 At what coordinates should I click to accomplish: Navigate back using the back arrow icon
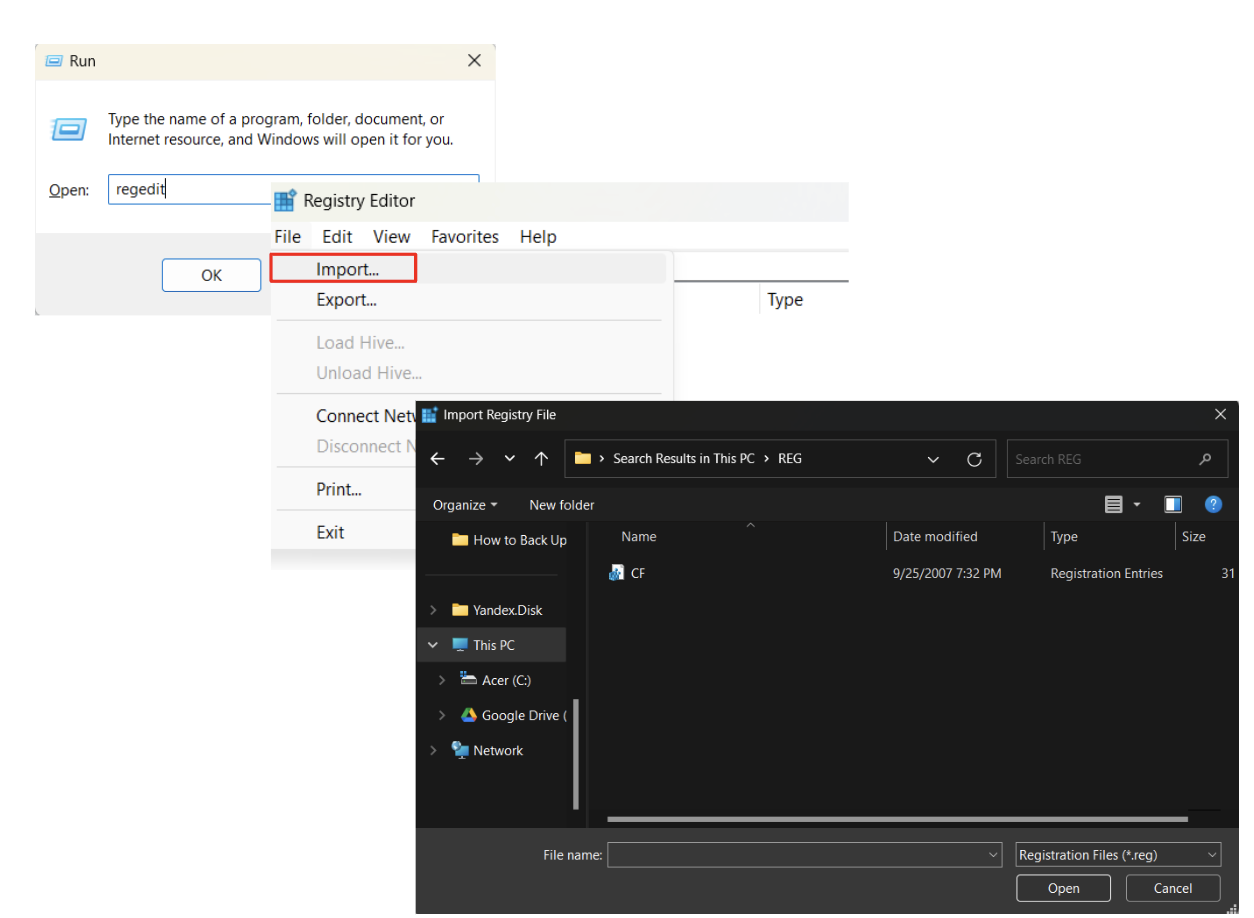tap(437, 458)
